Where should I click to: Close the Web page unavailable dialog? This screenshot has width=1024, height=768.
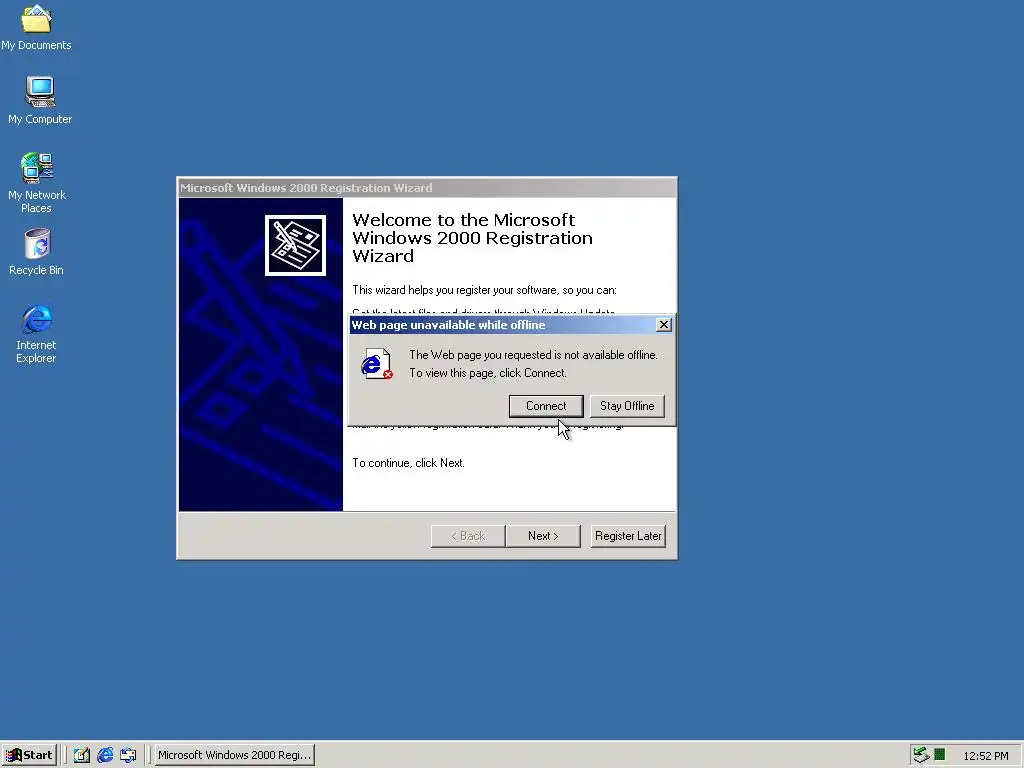click(664, 325)
